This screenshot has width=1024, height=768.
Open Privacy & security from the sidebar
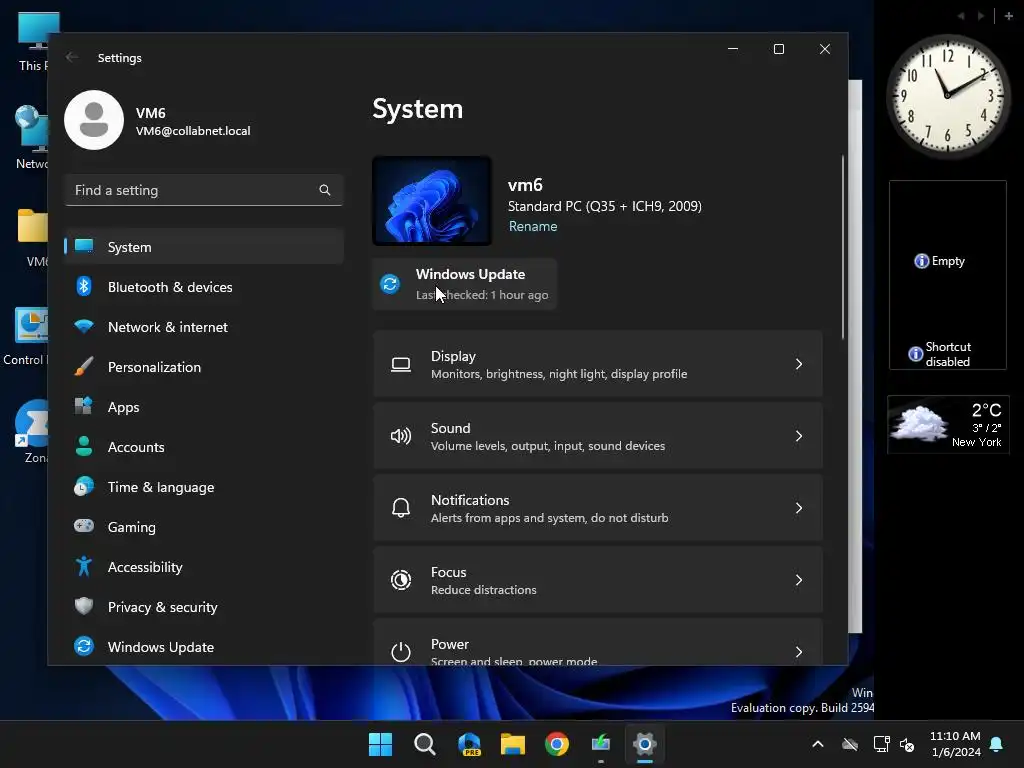tap(204, 607)
